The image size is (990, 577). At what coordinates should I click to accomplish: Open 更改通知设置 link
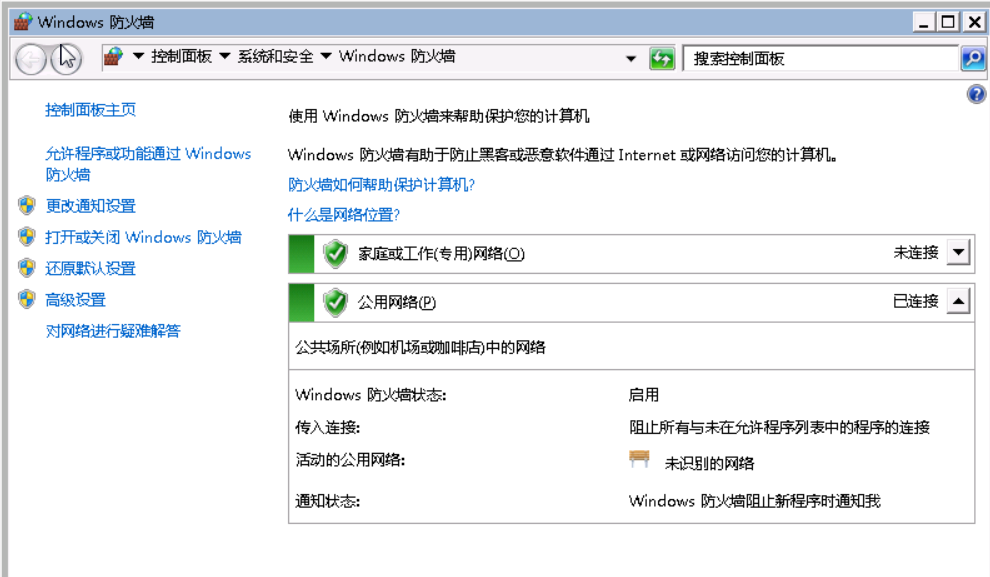pos(90,206)
